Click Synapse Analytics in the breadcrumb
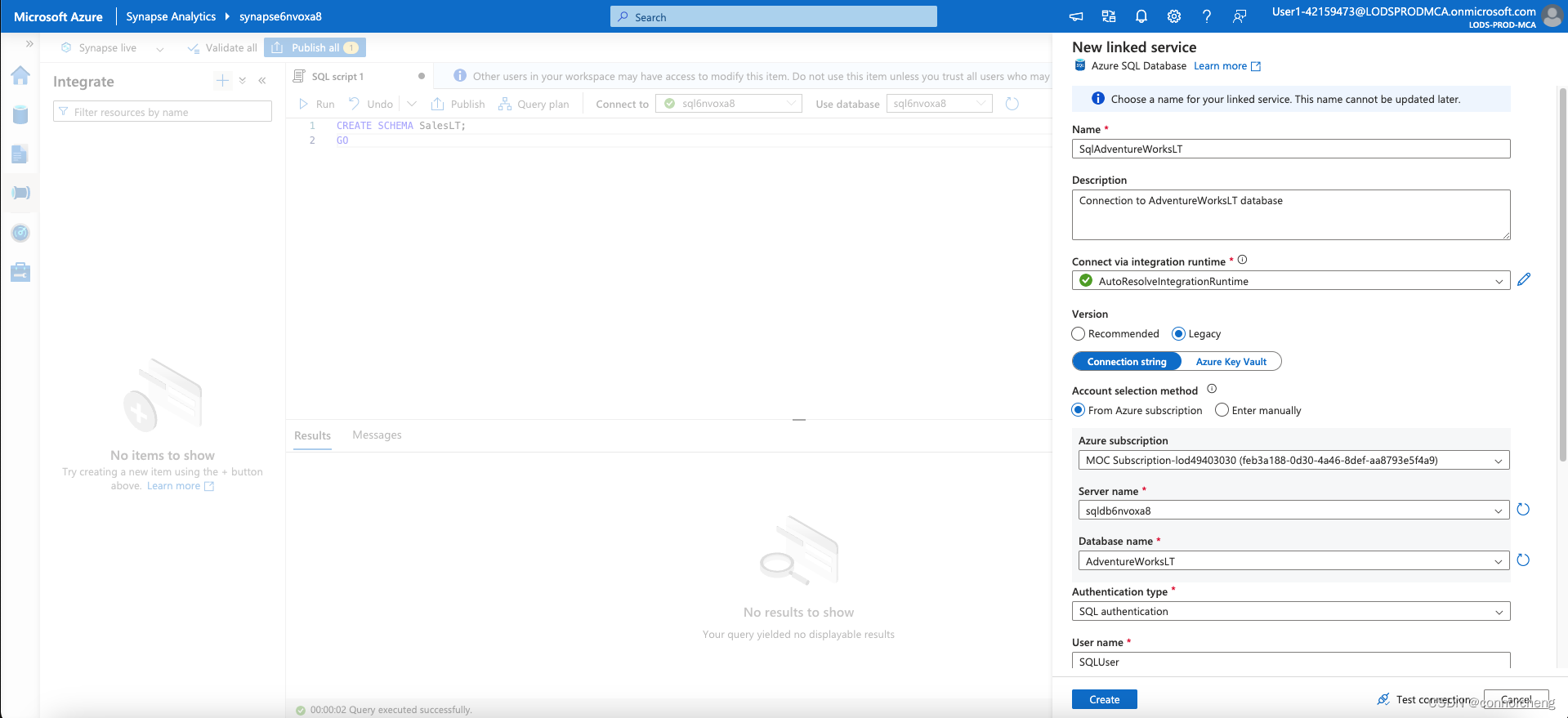 click(x=171, y=16)
